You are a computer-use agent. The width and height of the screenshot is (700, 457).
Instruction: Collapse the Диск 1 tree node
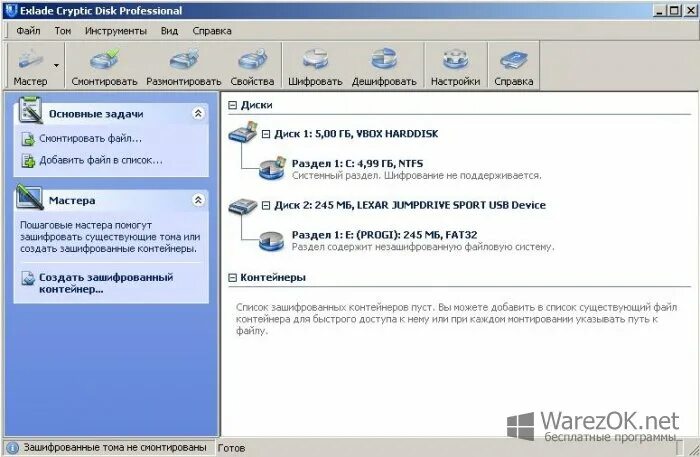[x=266, y=134]
